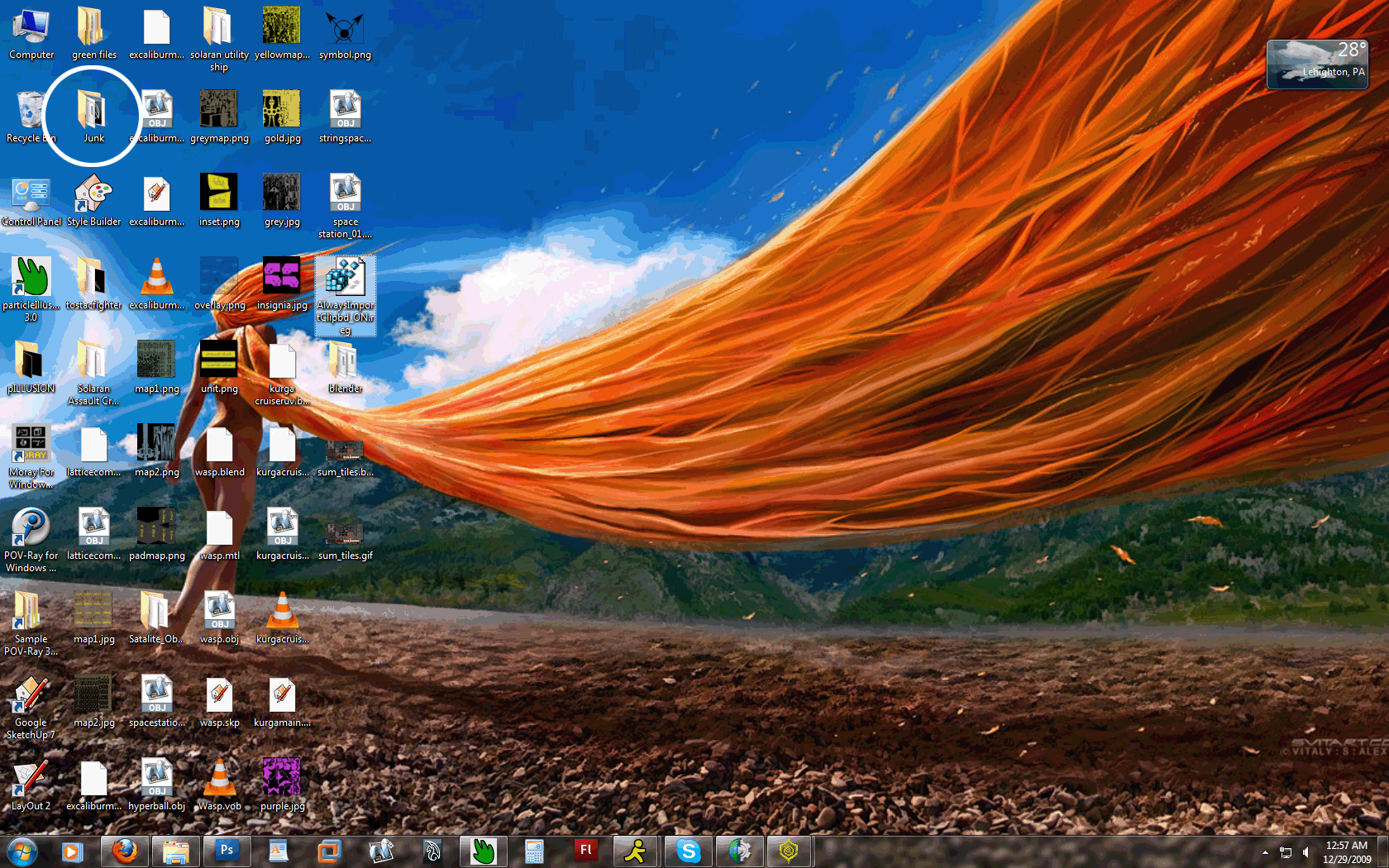This screenshot has width=1389, height=868.
Task: Open the blender folder
Action: click(346, 368)
